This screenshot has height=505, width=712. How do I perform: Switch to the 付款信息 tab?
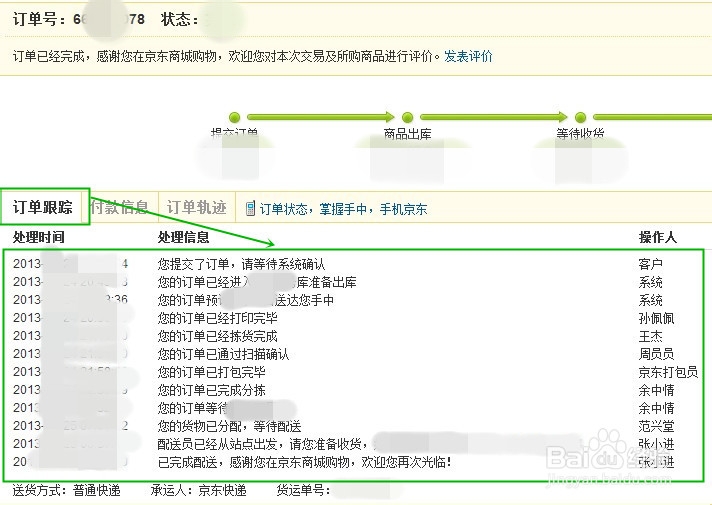pos(120,207)
